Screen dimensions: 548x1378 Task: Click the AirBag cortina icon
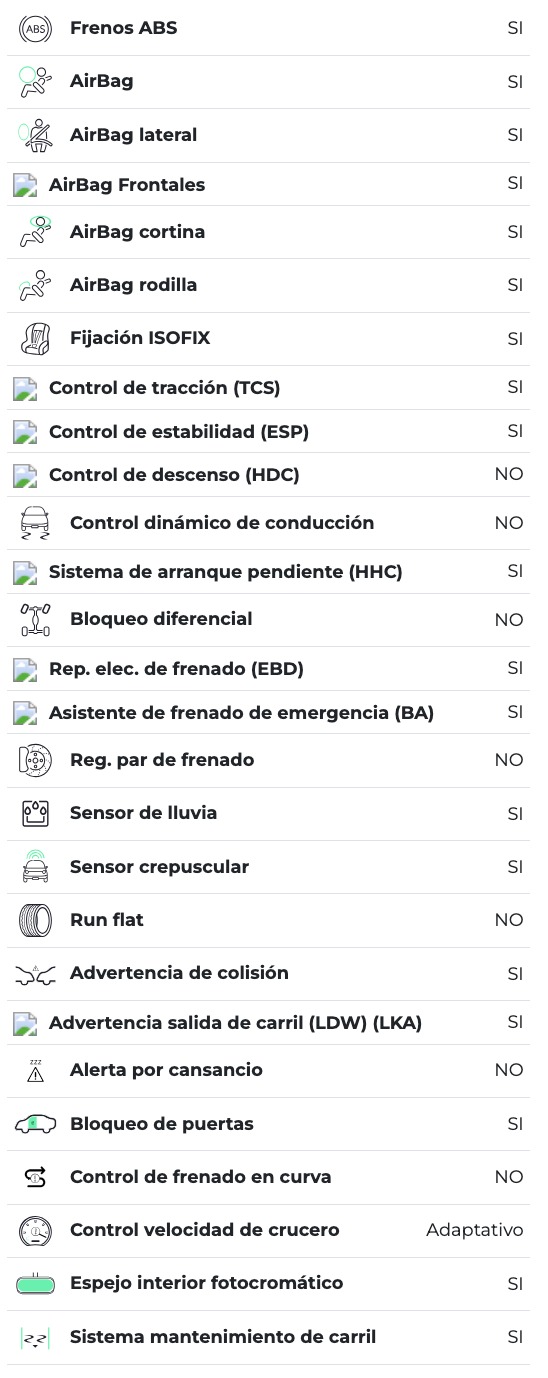point(35,232)
